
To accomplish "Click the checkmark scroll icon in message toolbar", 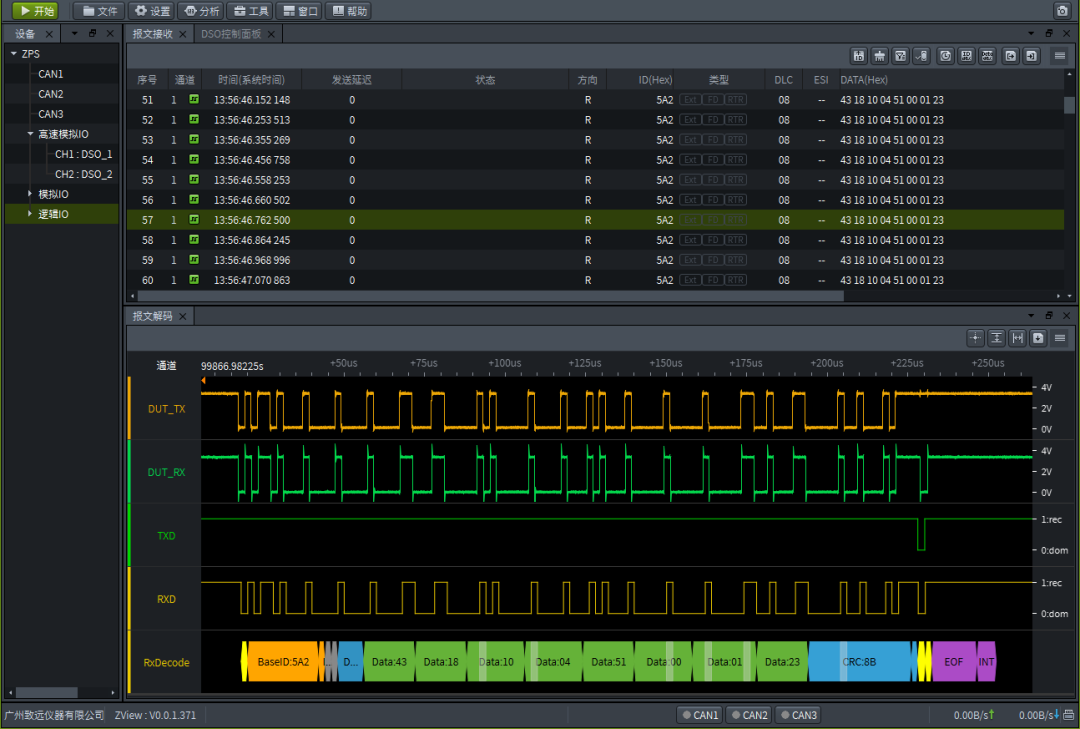I will coord(921,56).
